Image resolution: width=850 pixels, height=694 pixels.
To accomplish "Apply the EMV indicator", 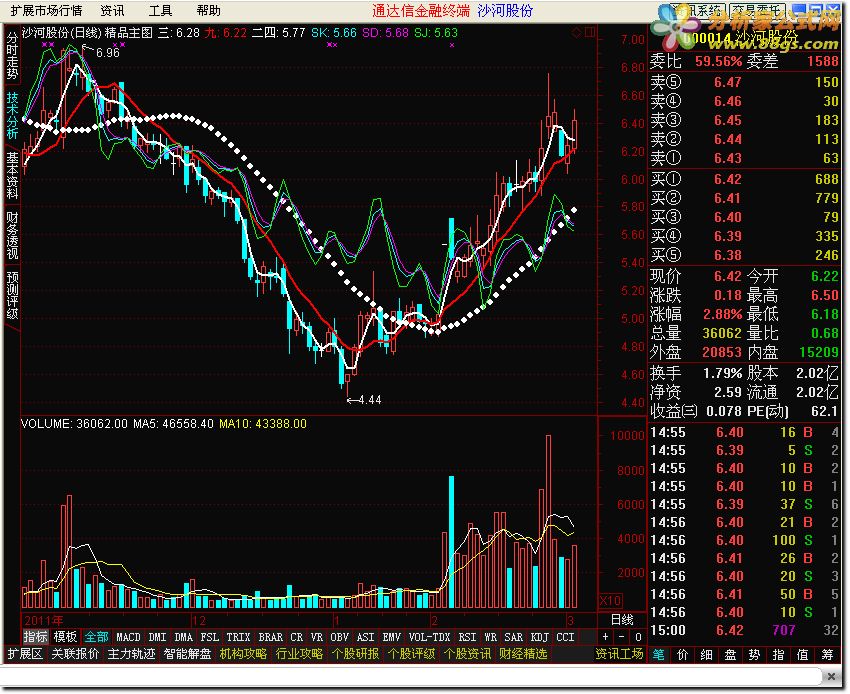I will (x=391, y=637).
